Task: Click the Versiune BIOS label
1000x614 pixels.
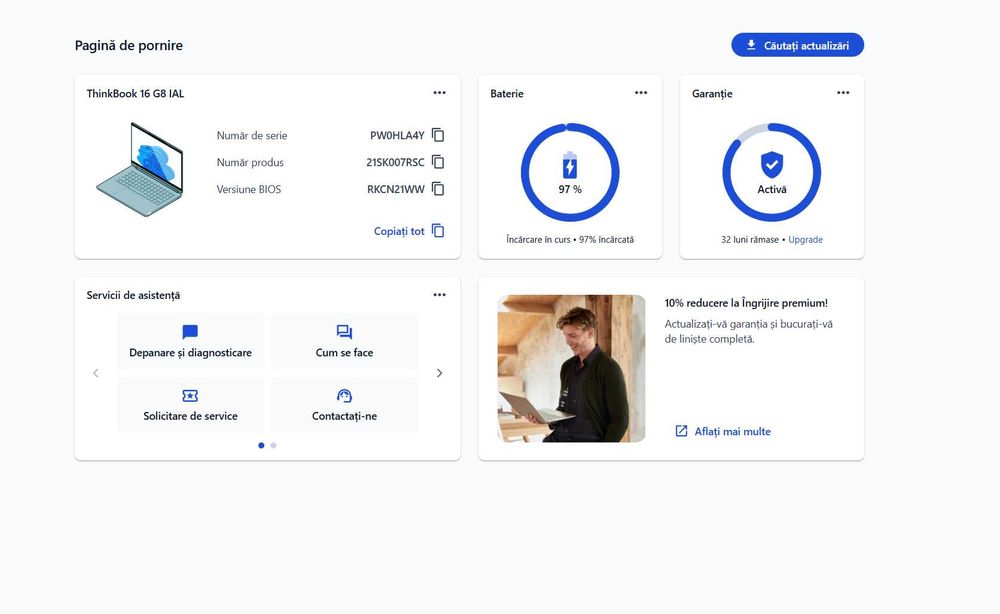Action: 249,189
